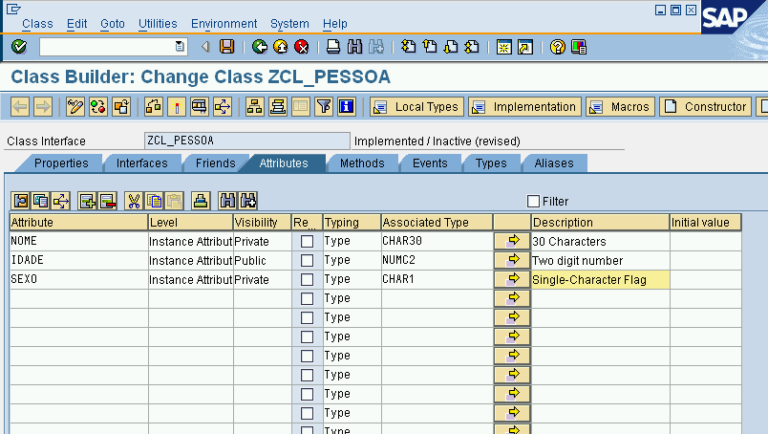Image resolution: width=768 pixels, height=434 pixels.
Task: Click the Delete row icon above attribute table
Action: click(x=107, y=201)
